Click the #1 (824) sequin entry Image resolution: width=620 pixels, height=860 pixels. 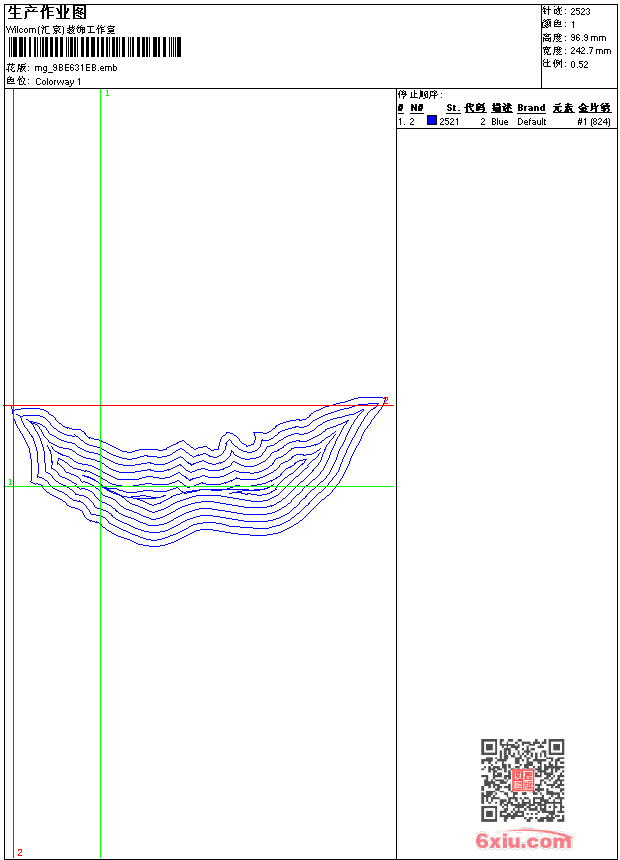(x=594, y=122)
